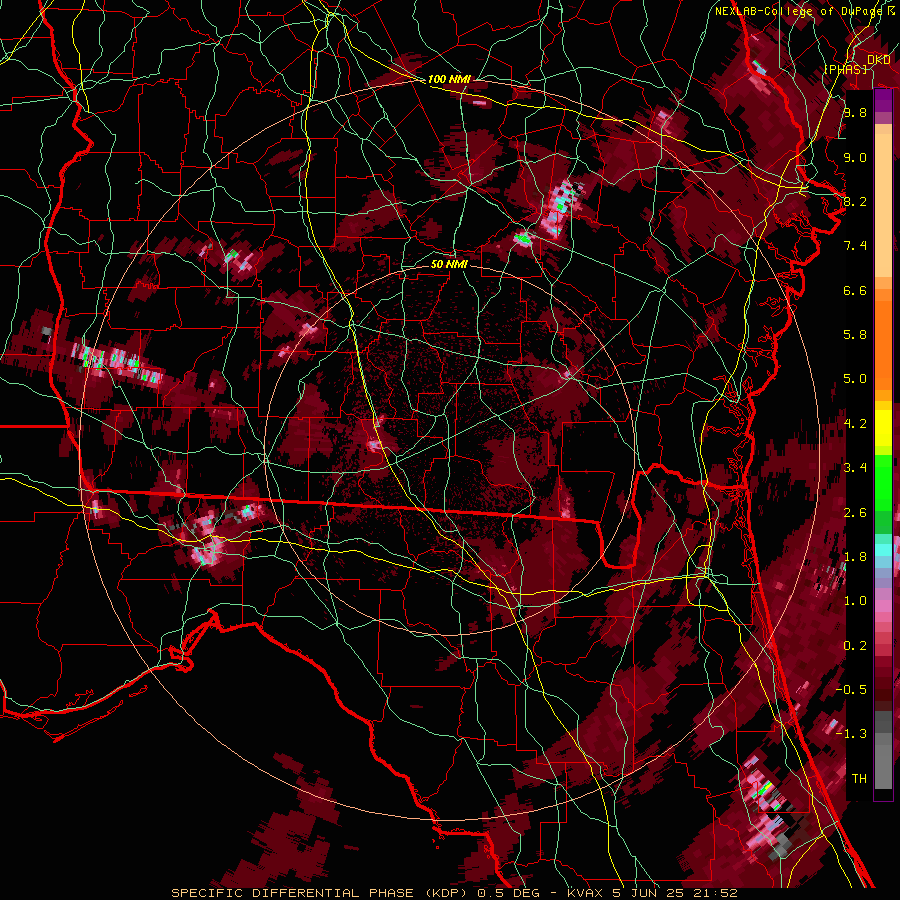Click the KVAX 5 JUN 25 21:52 timestamp
The width and height of the screenshot is (900, 900).
coord(652,893)
